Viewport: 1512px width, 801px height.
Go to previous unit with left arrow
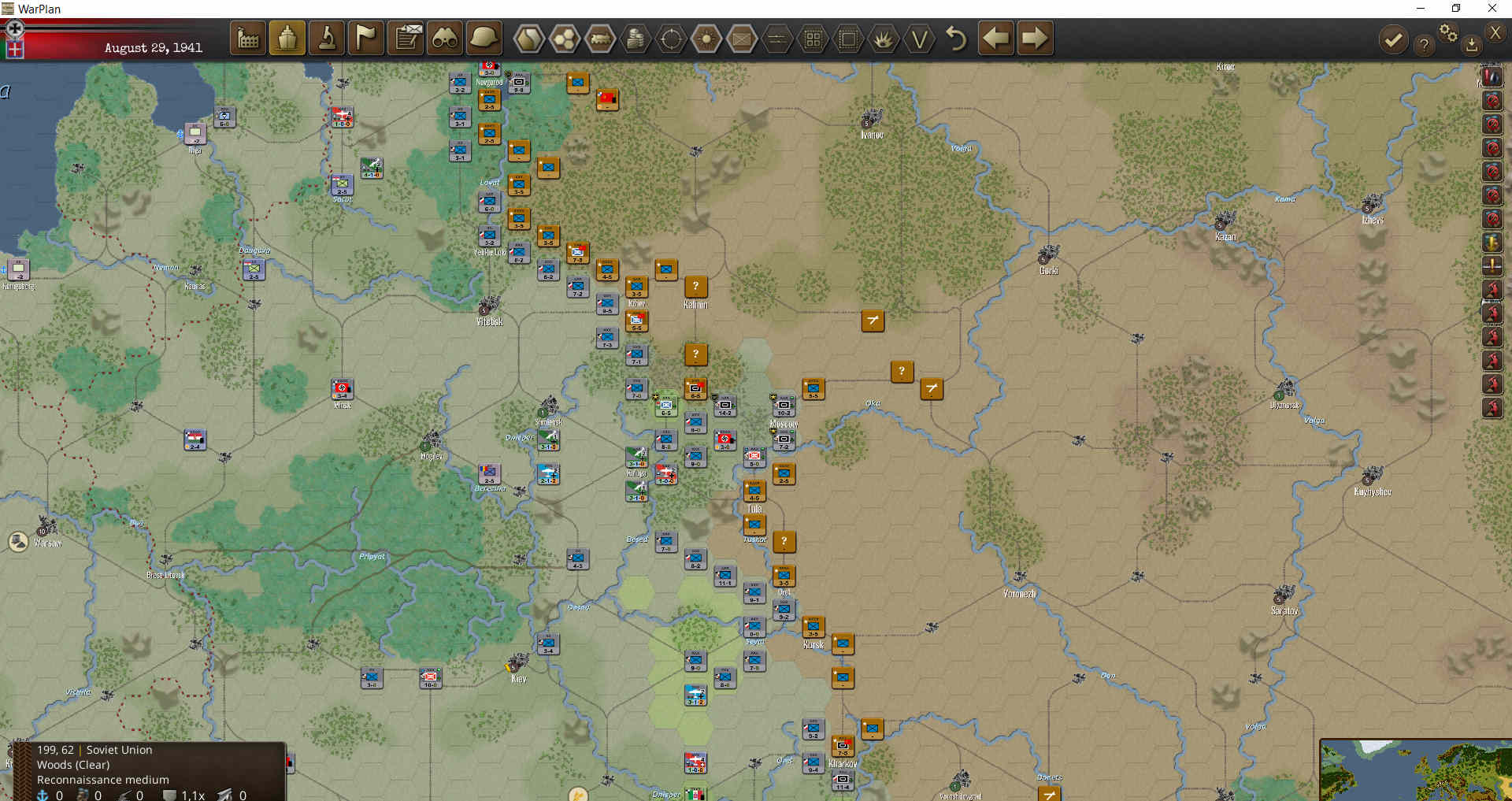pyautogui.click(x=996, y=38)
